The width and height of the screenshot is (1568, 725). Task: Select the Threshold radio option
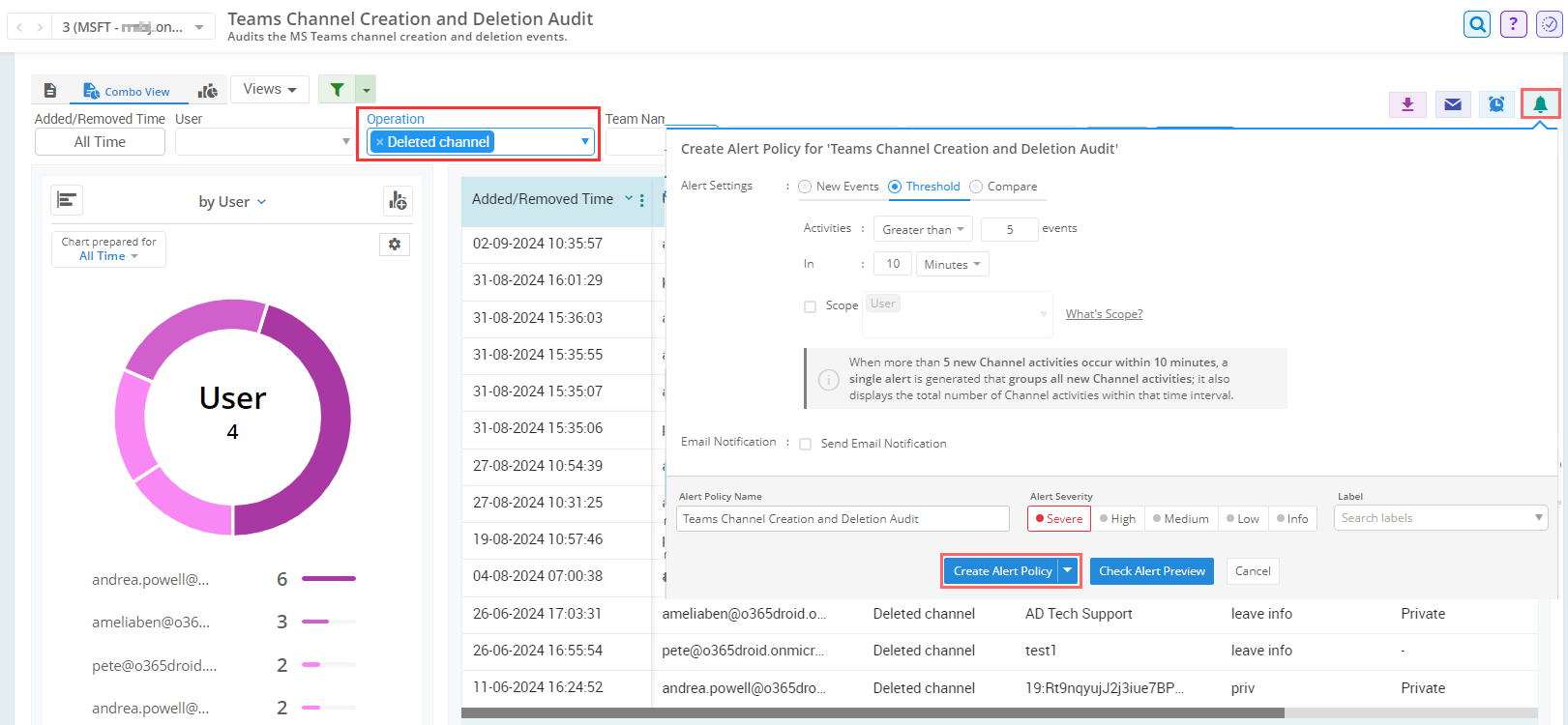pyautogui.click(x=895, y=187)
